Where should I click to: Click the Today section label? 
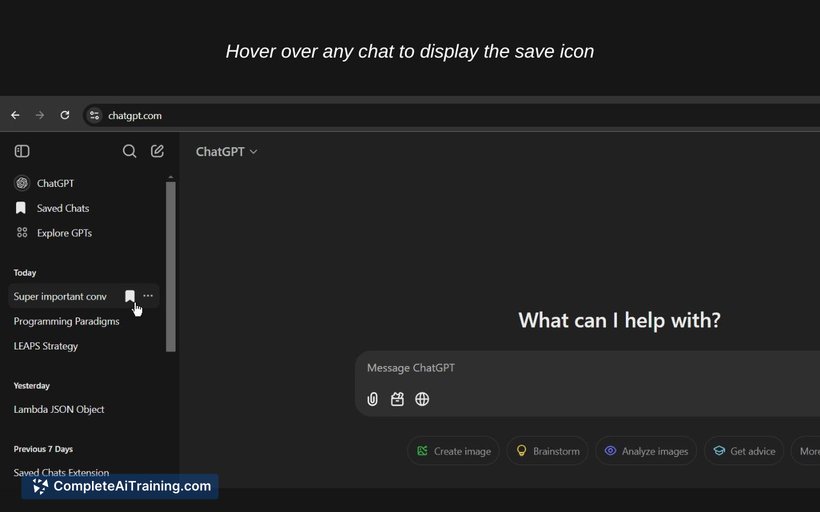25,272
